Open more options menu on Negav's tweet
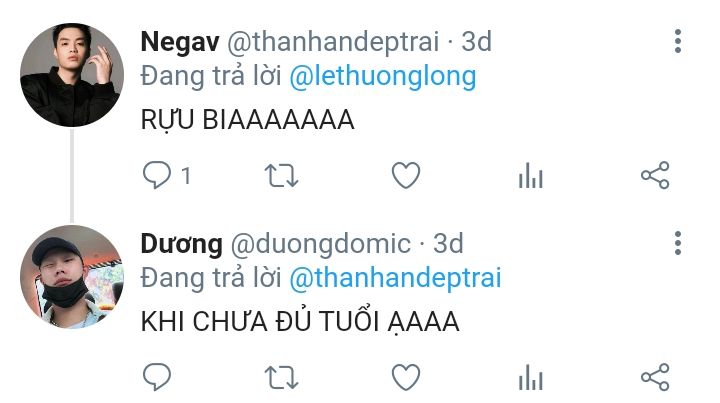This screenshot has height=403, width=720. click(678, 41)
